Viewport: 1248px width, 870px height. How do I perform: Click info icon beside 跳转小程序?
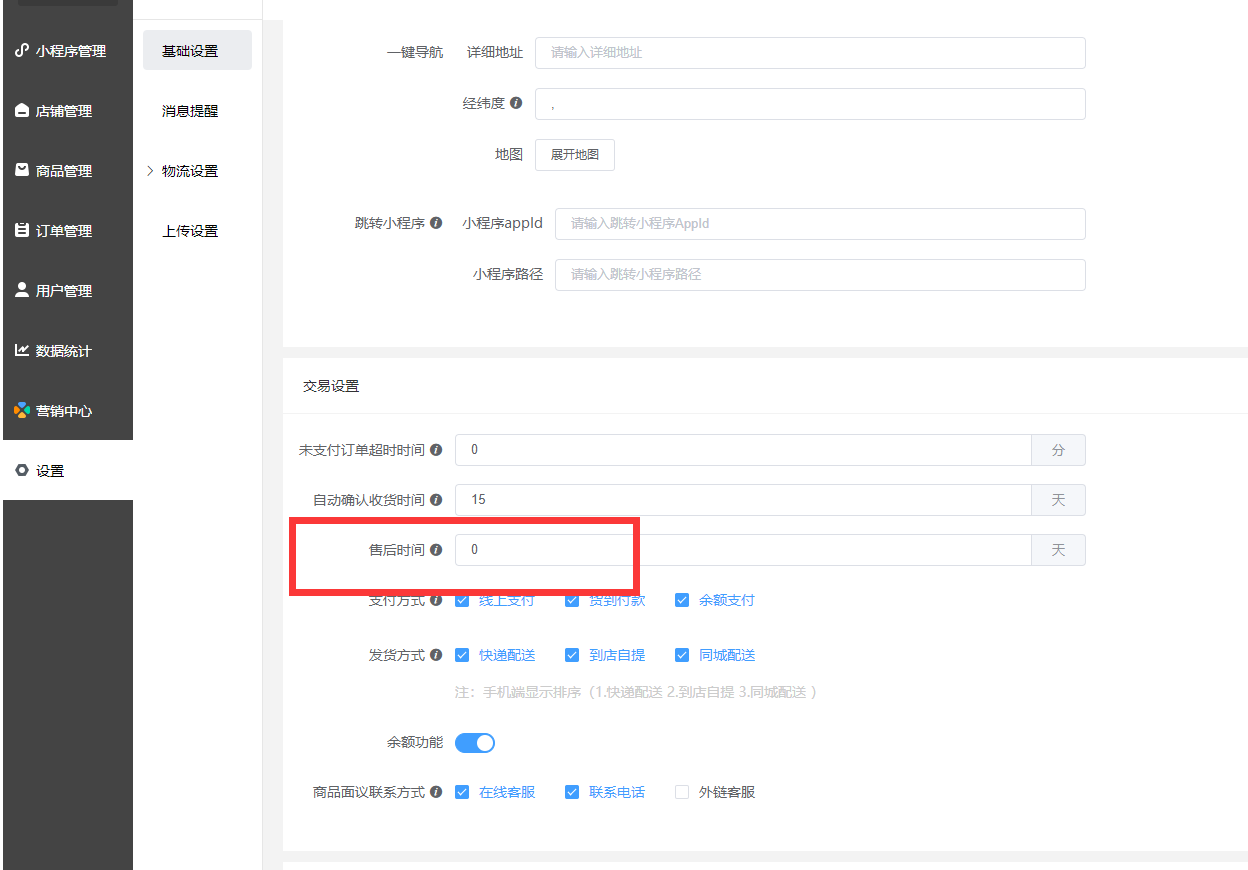(x=436, y=223)
